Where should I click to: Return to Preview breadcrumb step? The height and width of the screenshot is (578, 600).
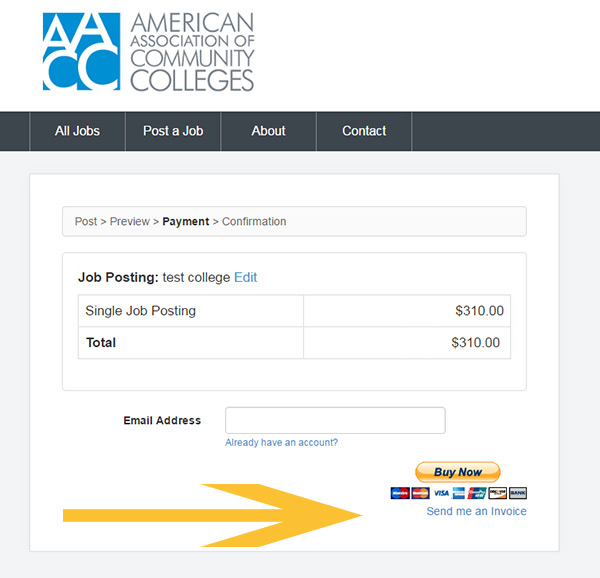click(x=130, y=221)
